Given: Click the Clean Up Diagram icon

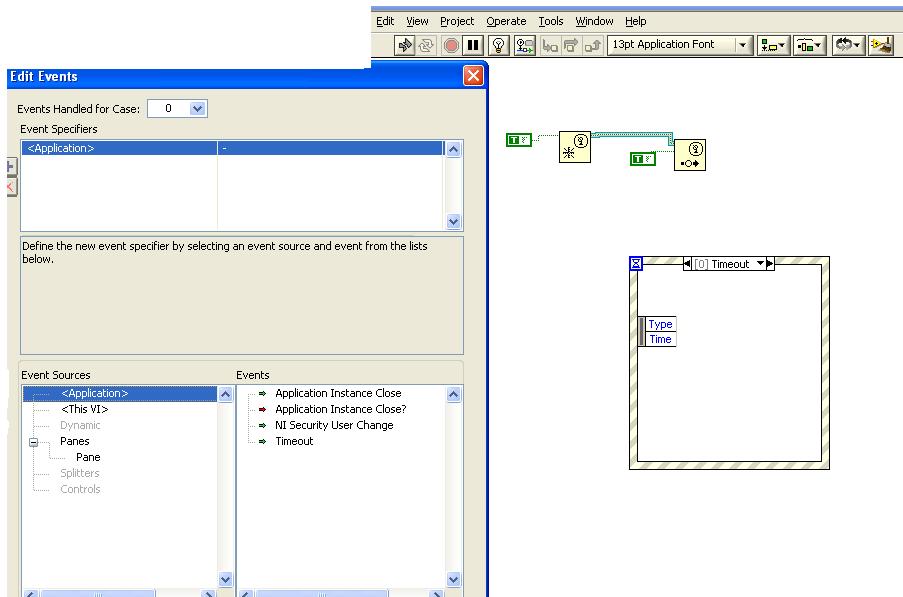Looking at the screenshot, I should click(x=882, y=45).
